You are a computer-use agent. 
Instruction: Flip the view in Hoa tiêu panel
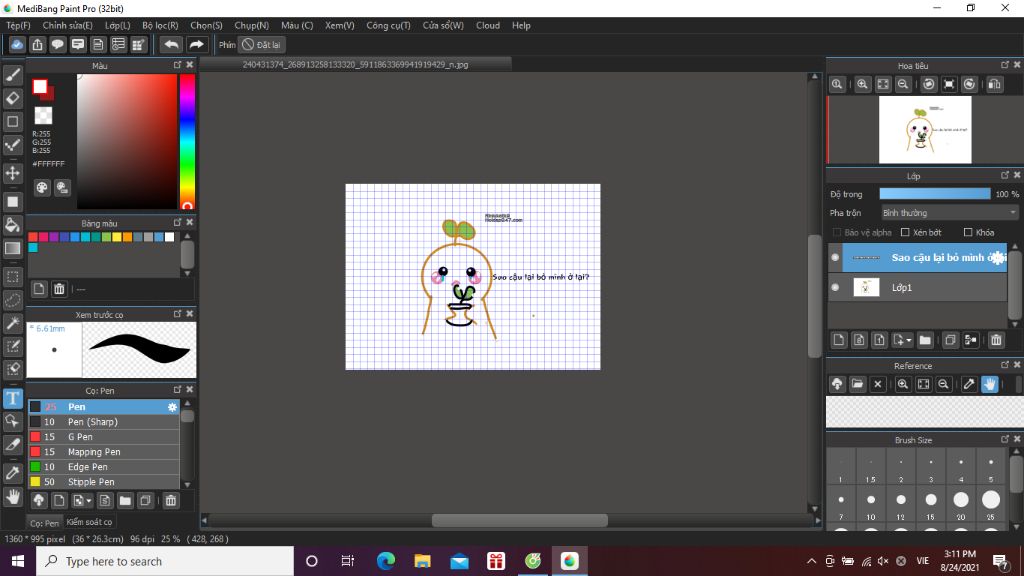994,84
